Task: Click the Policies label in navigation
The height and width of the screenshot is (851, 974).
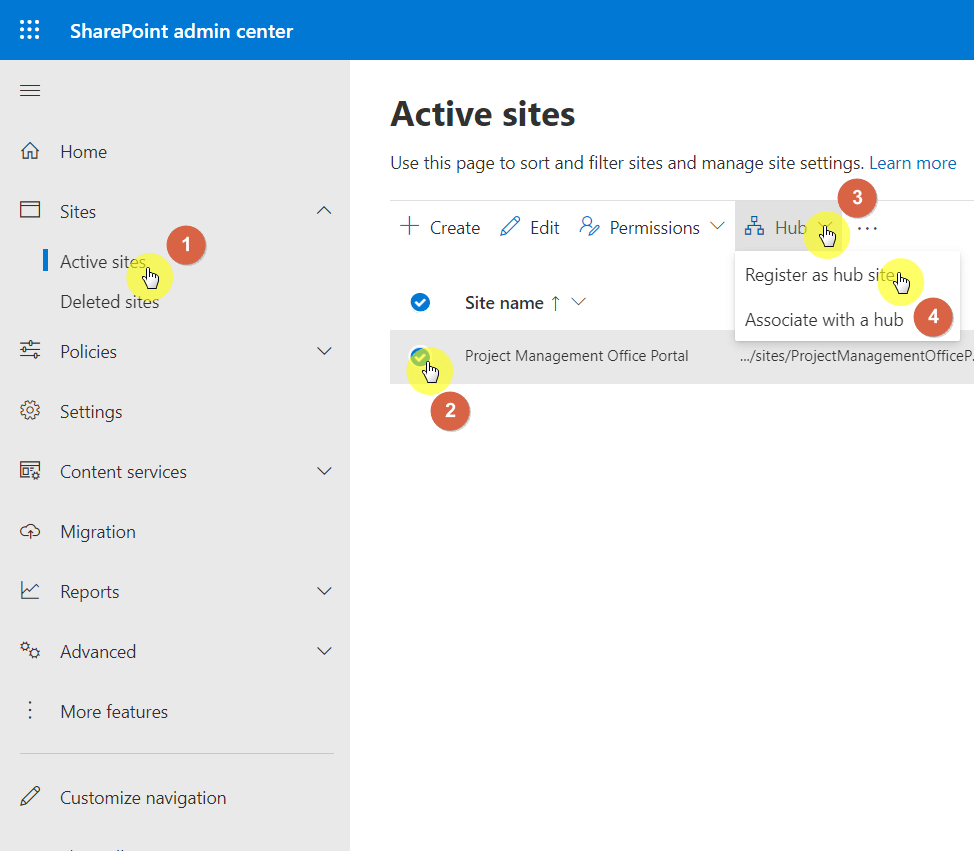Action: tap(88, 352)
